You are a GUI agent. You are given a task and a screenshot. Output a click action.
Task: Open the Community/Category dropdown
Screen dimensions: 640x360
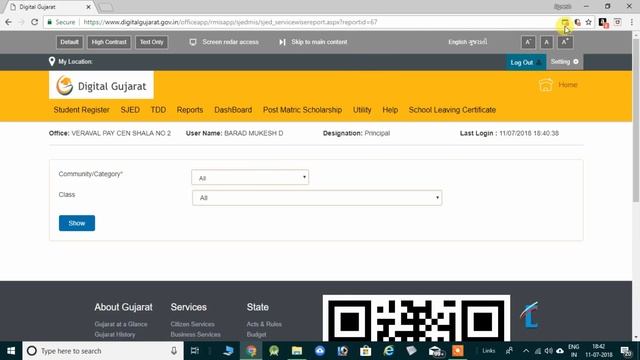tap(250, 178)
